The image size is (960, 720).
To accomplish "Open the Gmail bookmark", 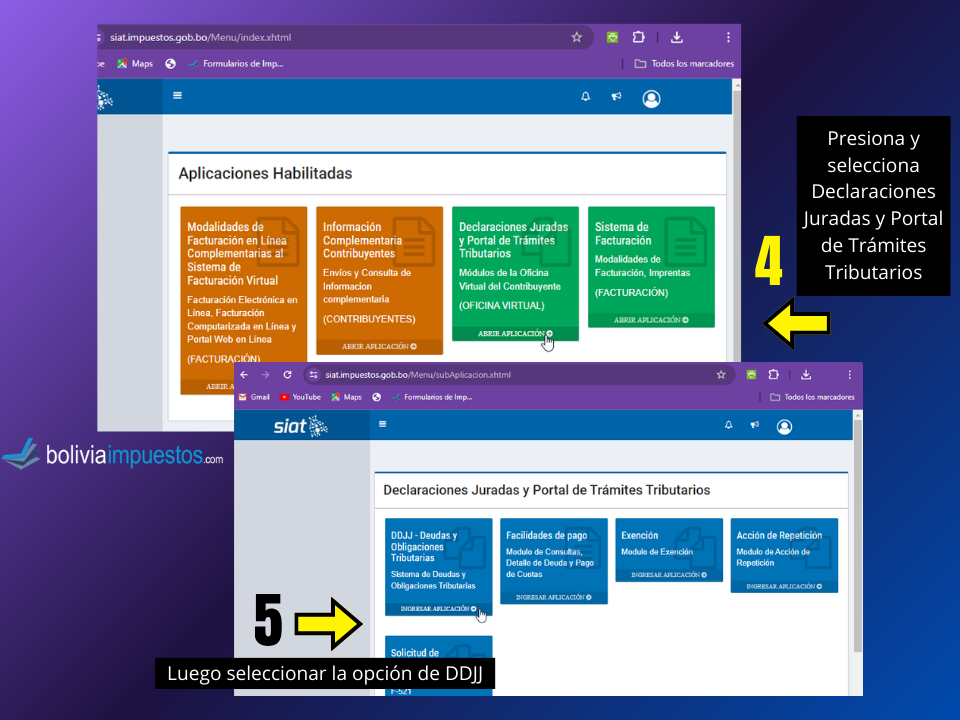I will click(x=254, y=397).
